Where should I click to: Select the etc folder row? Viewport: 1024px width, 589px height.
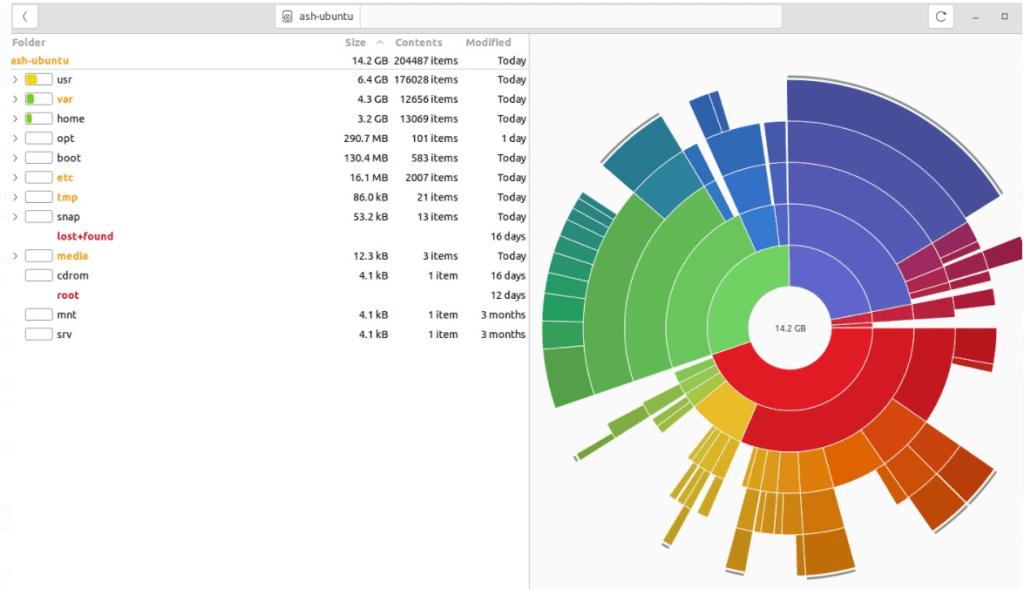point(65,178)
